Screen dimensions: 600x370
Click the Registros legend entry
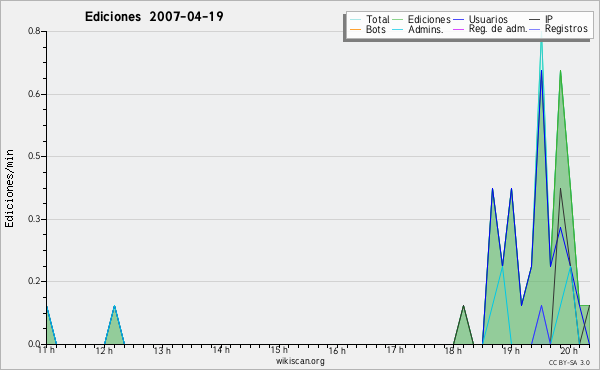[559, 29]
